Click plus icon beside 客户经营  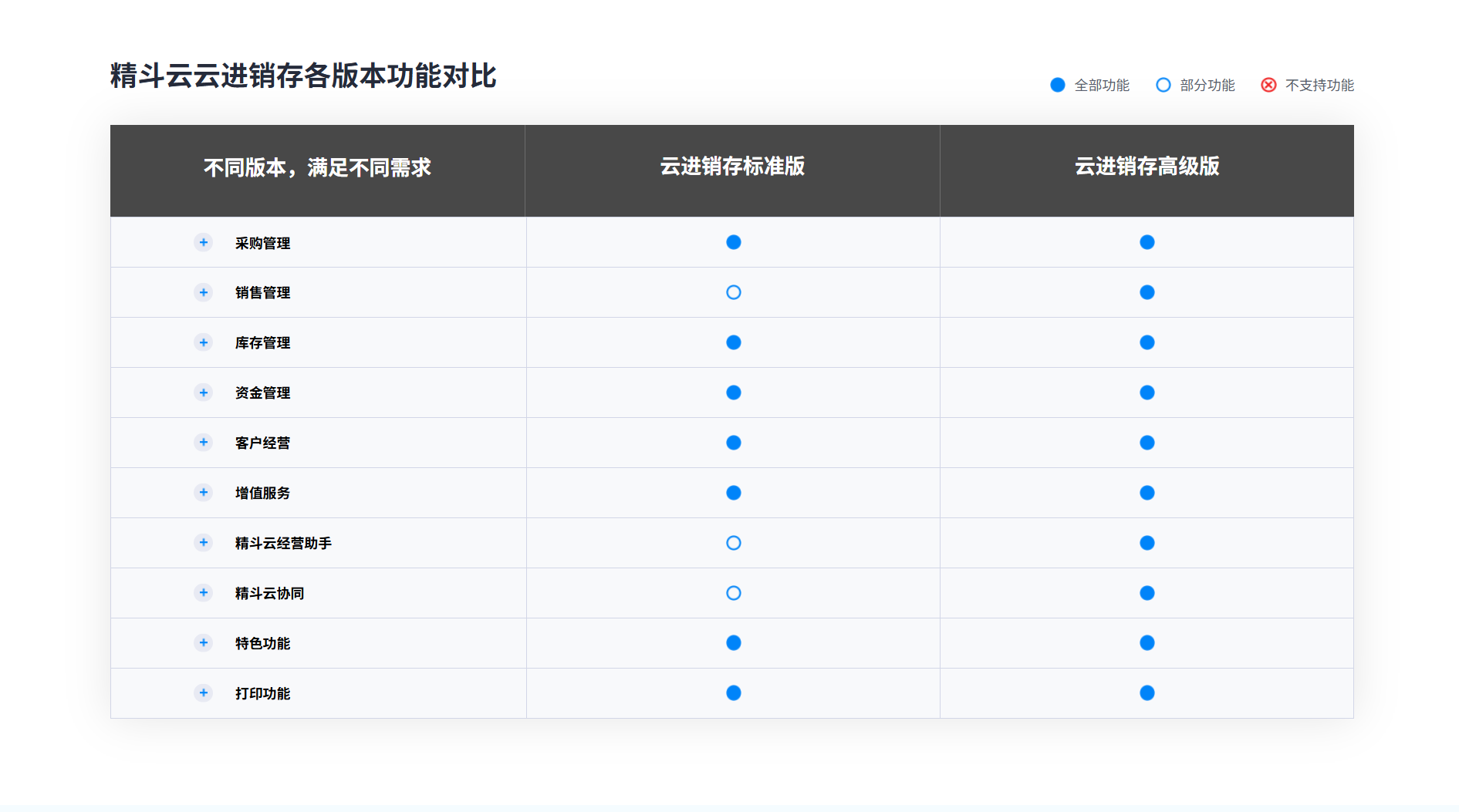(203, 442)
